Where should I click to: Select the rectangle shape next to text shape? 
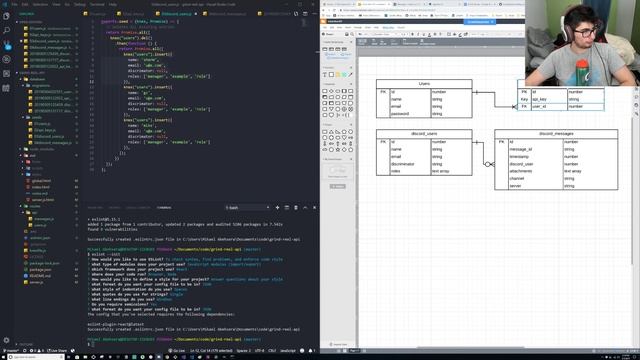point(331,75)
